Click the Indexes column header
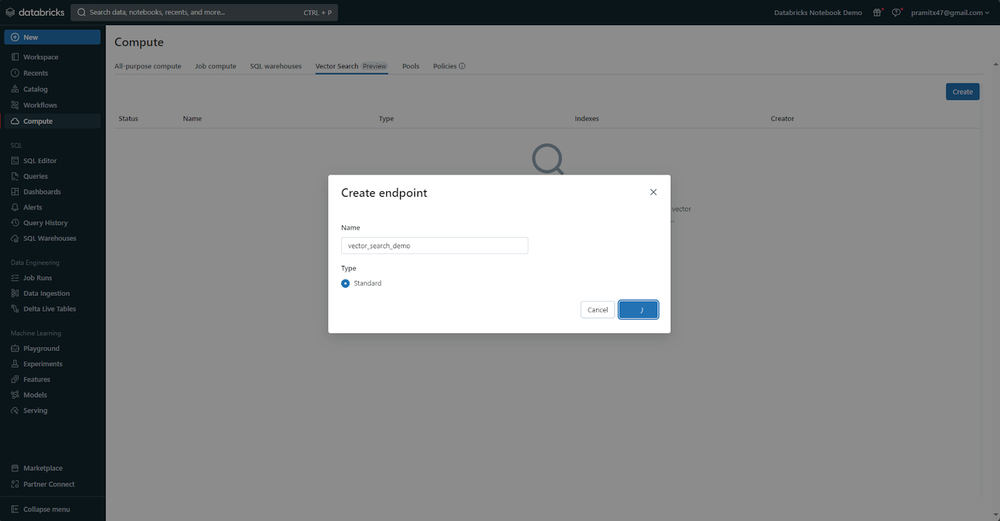The image size is (1000, 521). coord(587,119)
